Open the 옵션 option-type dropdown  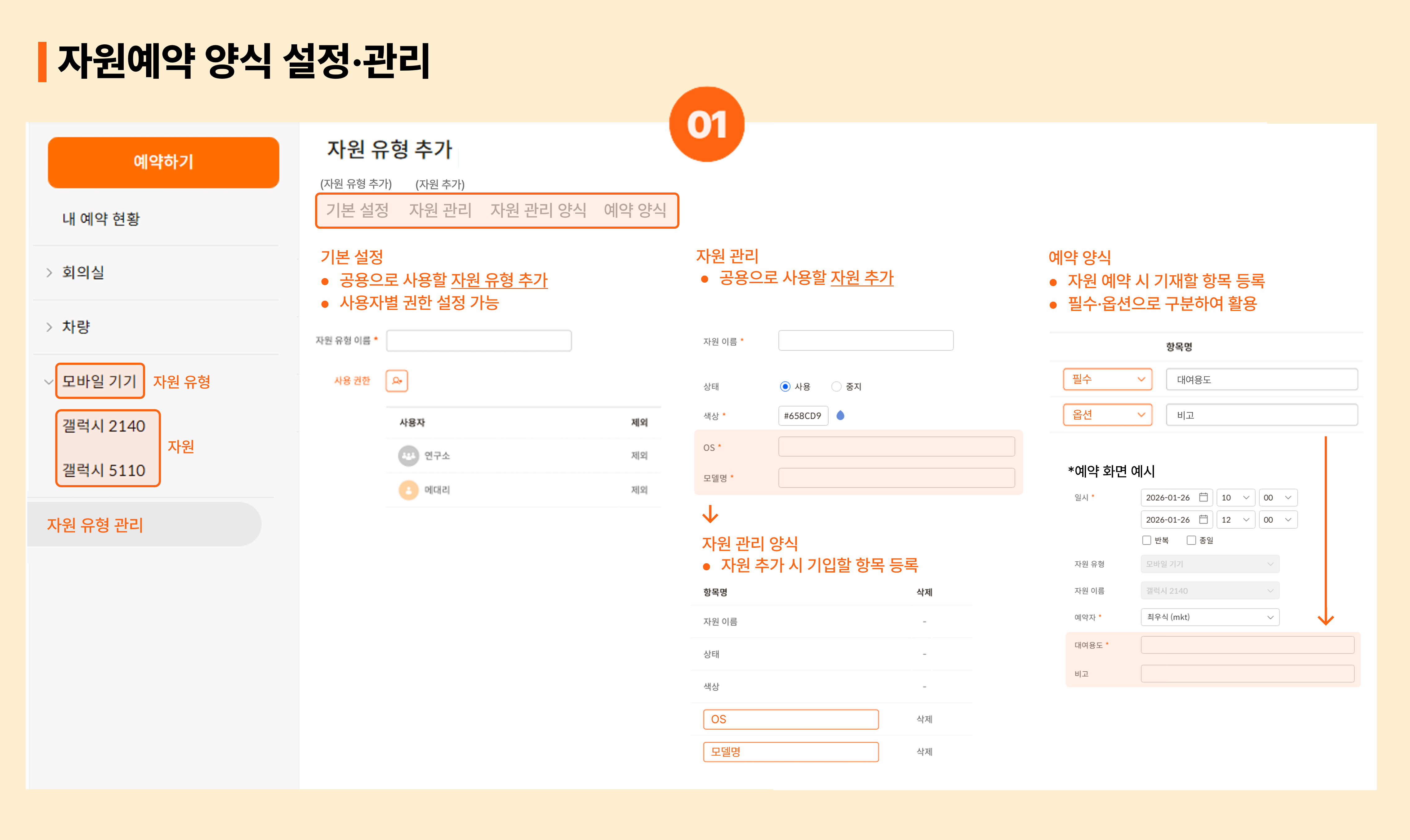tap(1107, 415)
